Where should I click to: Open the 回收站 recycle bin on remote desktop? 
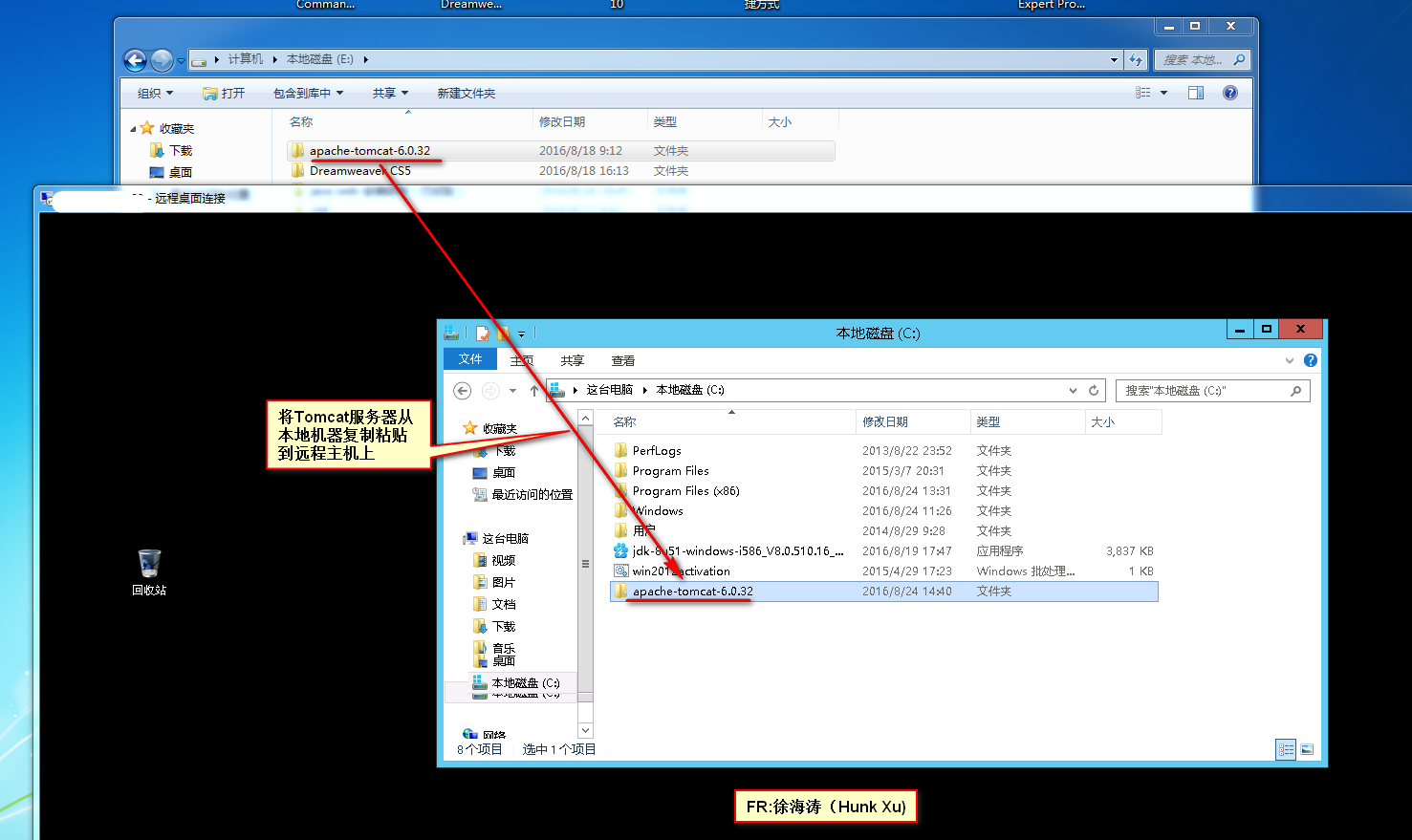[x=149, y=572]
